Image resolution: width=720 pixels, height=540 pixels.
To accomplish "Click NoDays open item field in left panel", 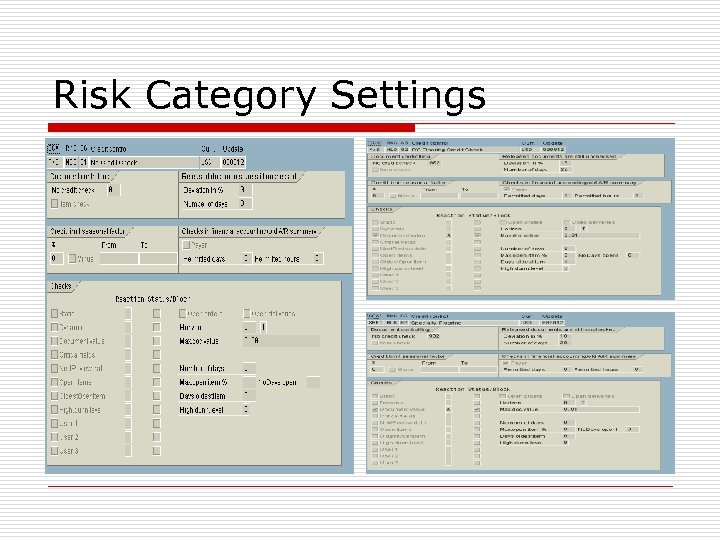I will pos(313,382).
